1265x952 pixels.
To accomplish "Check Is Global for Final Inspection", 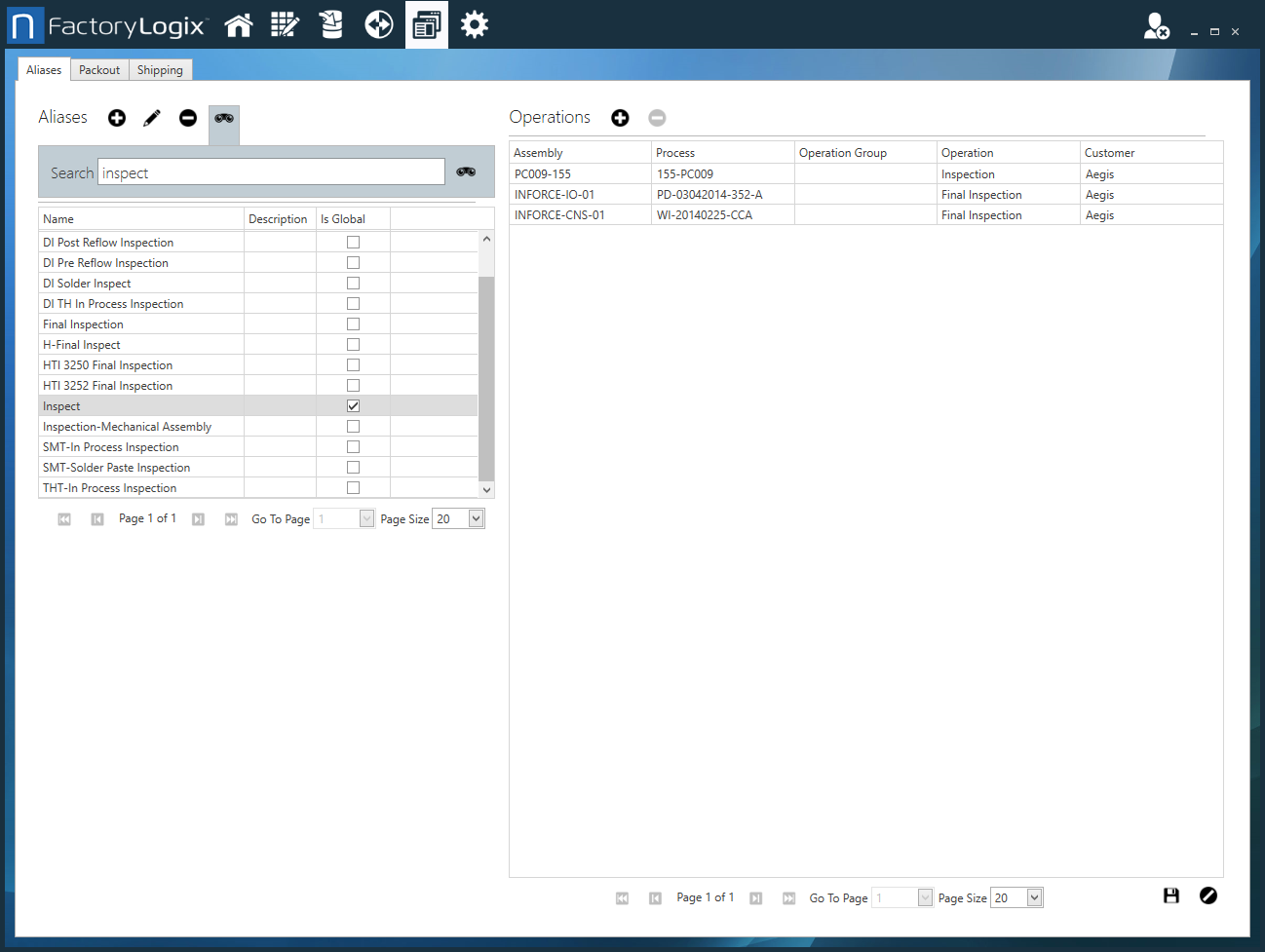I will click(353, 324).
